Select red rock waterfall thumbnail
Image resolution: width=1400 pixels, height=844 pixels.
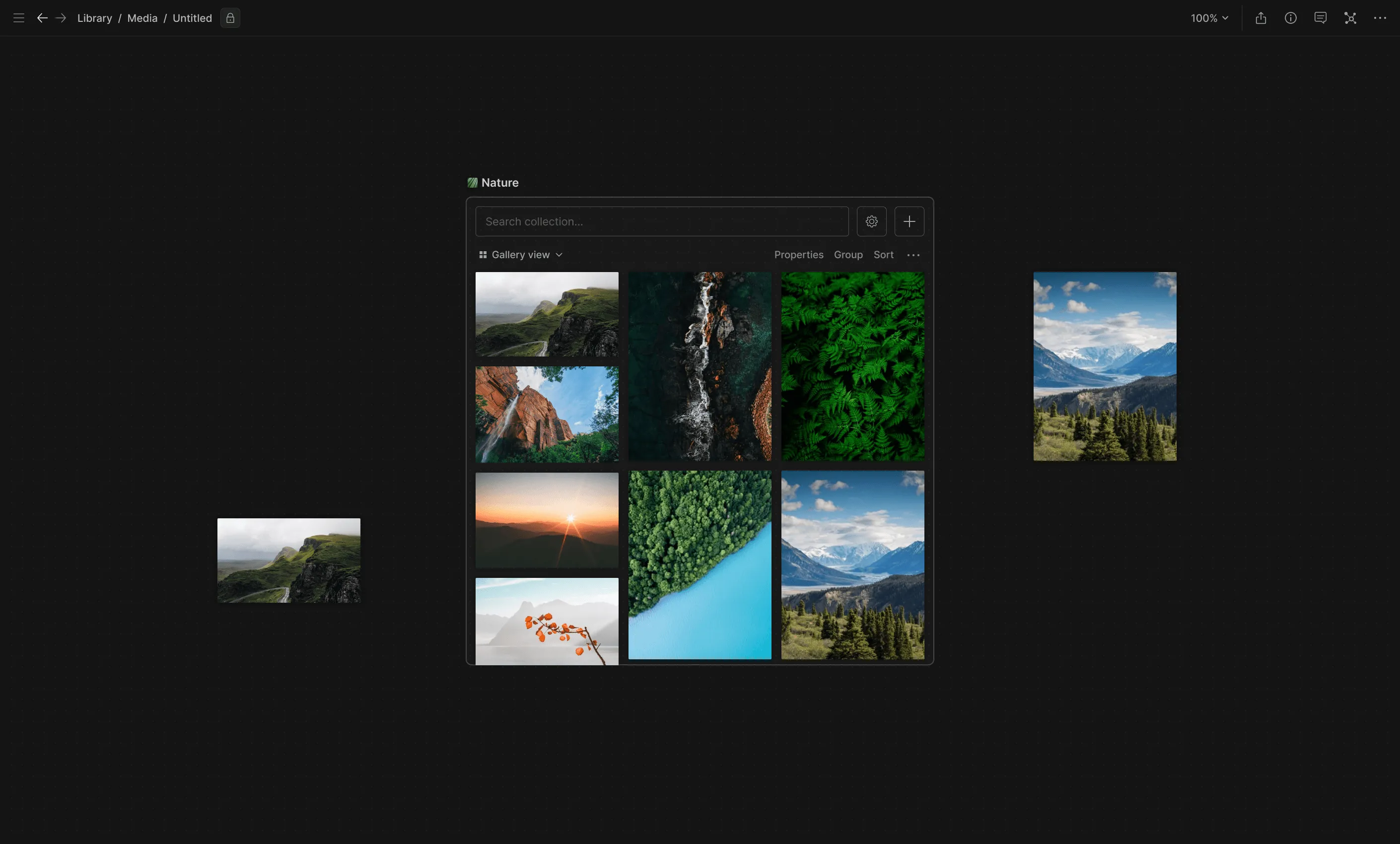(547, 415)
